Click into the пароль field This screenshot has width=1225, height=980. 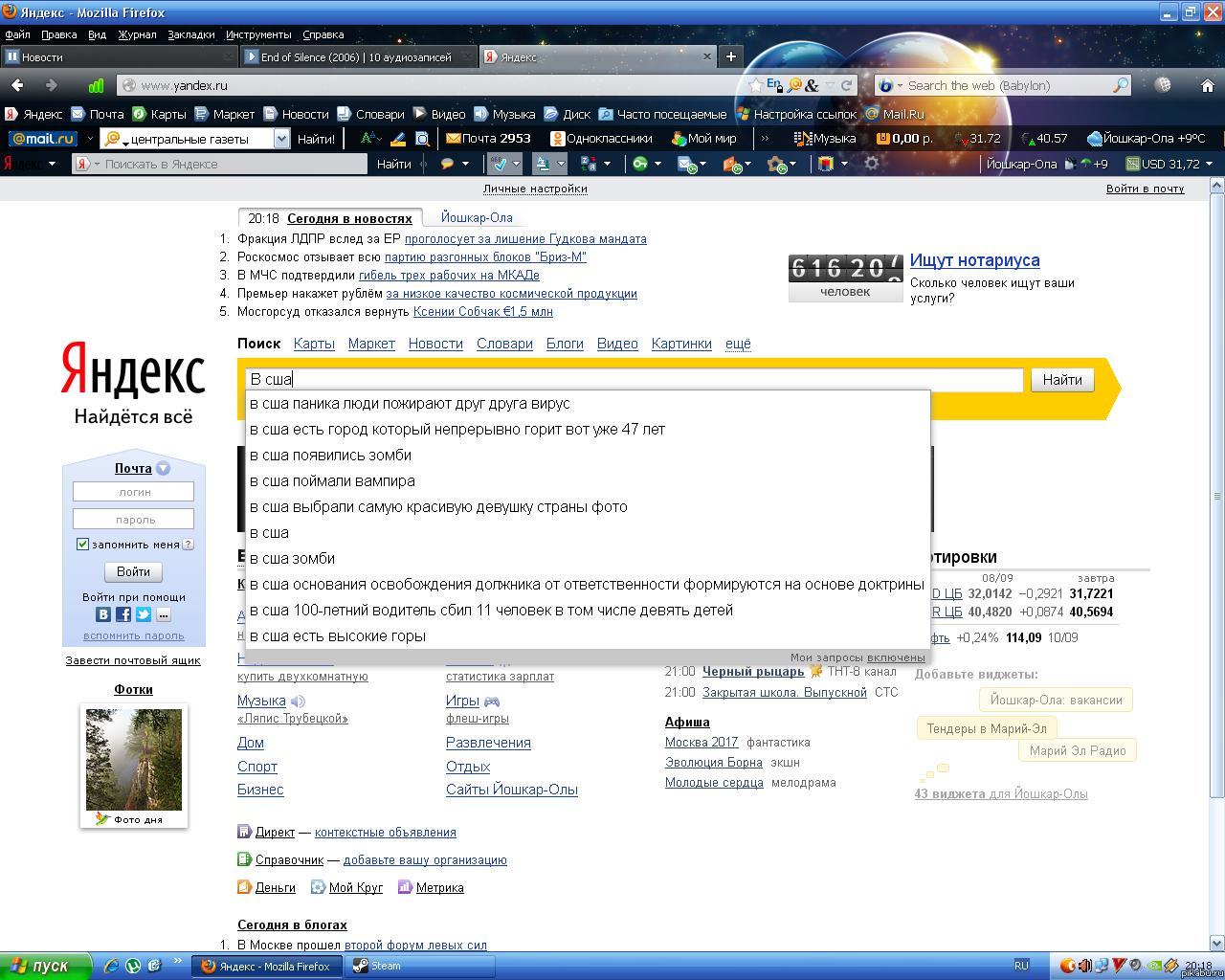click(133, 519)
